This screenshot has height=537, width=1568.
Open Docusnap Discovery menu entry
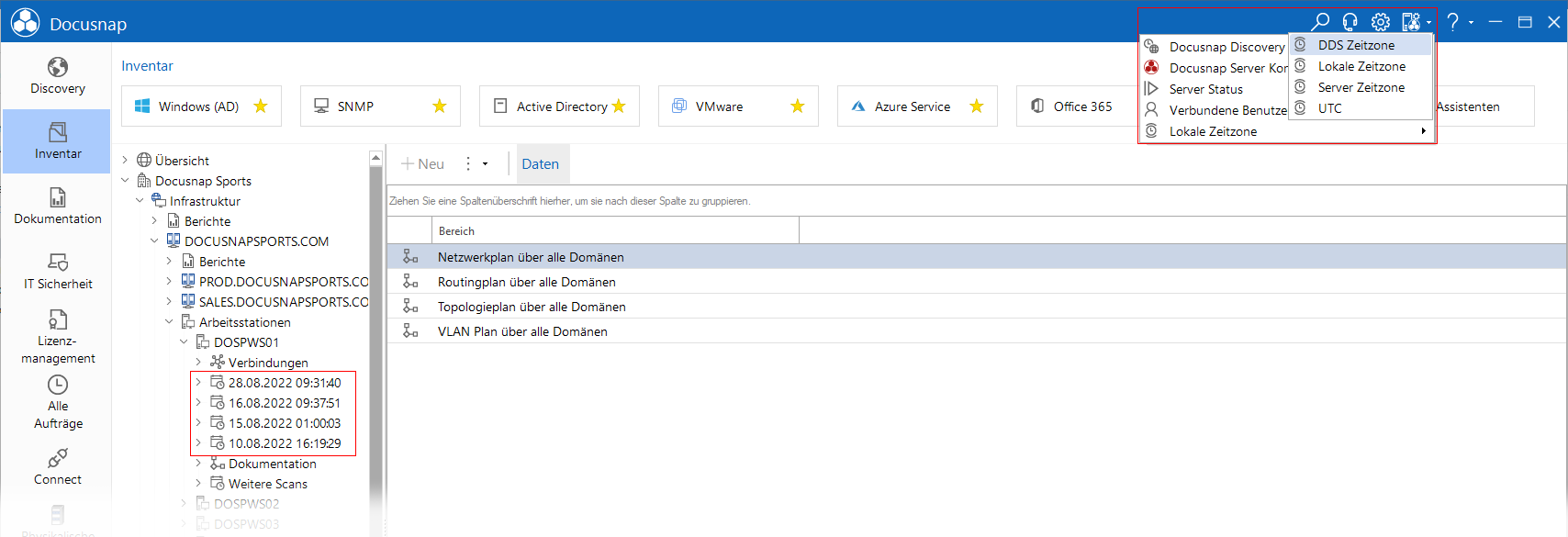tap(1215, 47)
